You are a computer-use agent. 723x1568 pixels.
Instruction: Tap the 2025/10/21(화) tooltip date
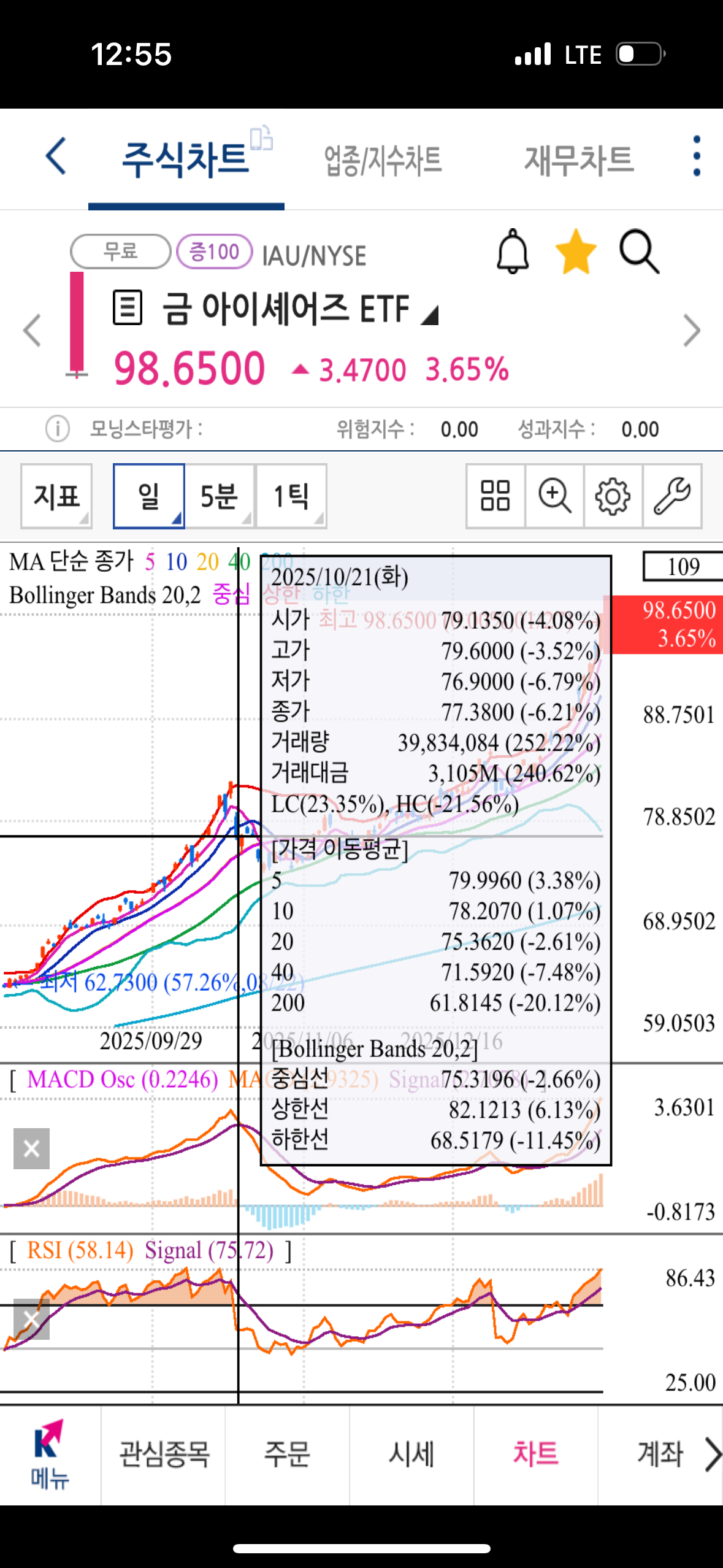340,577
